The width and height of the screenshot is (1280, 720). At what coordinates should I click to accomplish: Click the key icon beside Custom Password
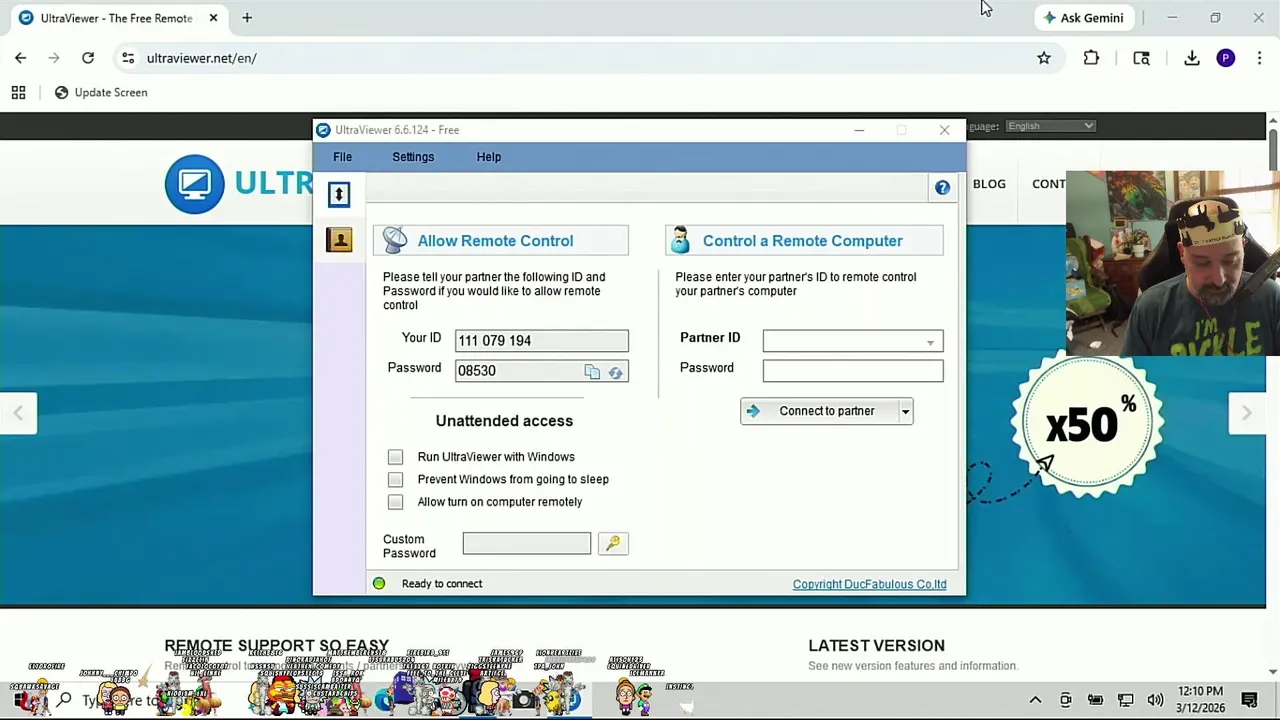(x=613, y=543)
